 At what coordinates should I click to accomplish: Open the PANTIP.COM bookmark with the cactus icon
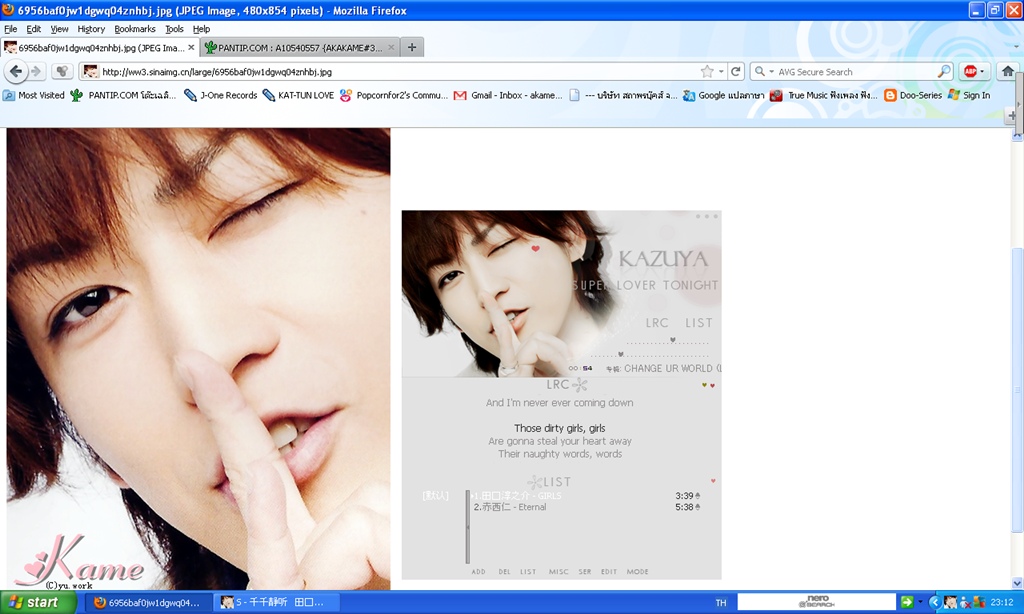(123, 95)
